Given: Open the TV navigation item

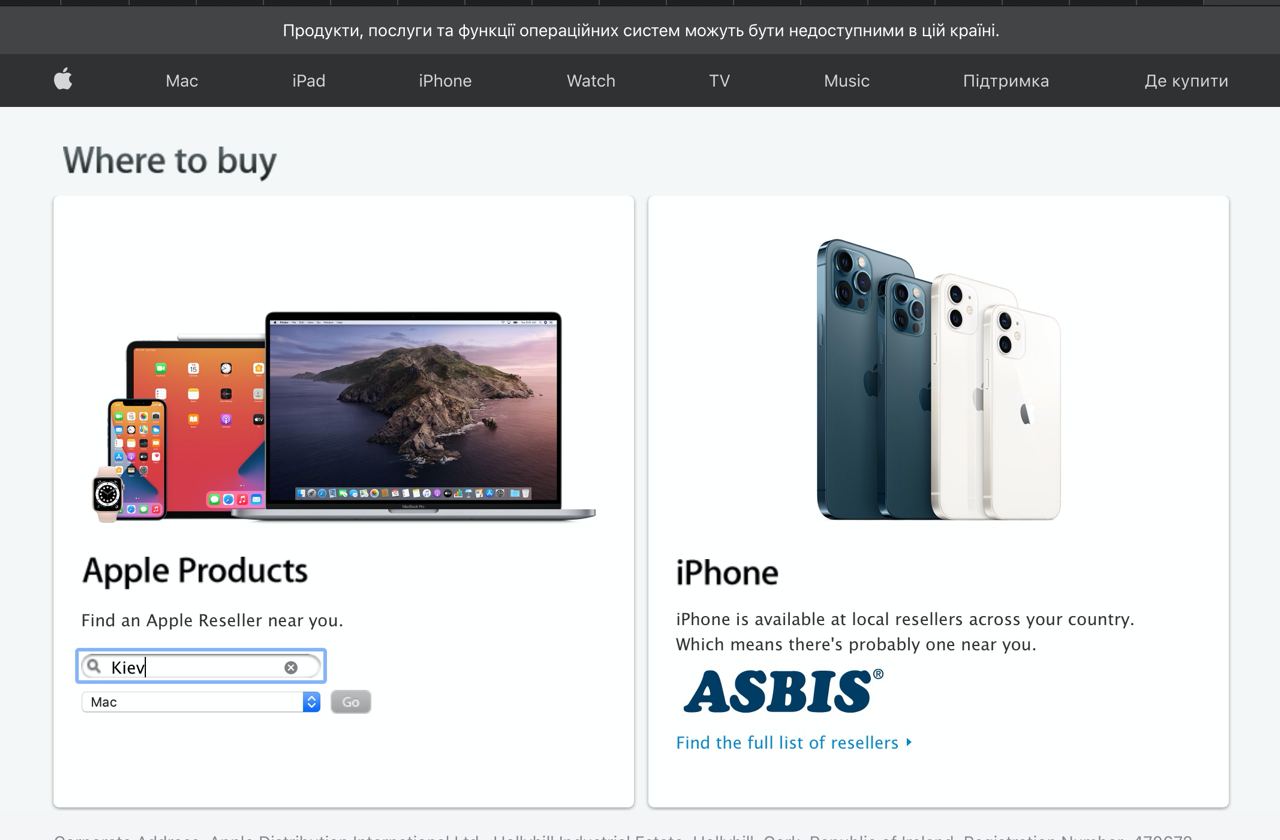Looking at the screenshot, I should click(719, 81).
